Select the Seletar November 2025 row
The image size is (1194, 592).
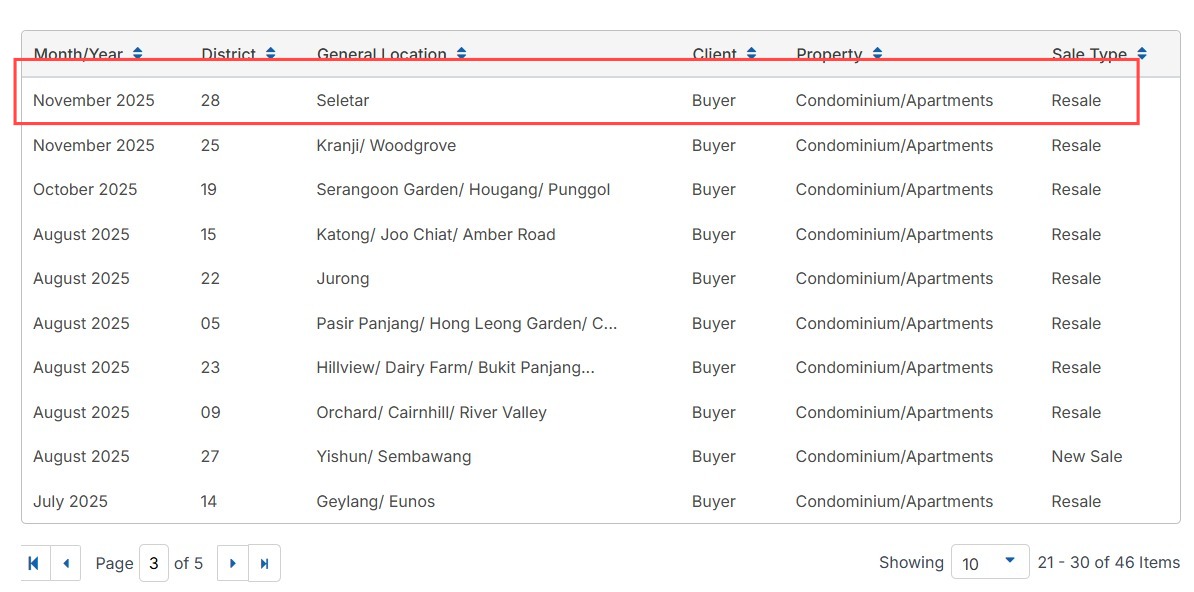(x=601, y=101)
